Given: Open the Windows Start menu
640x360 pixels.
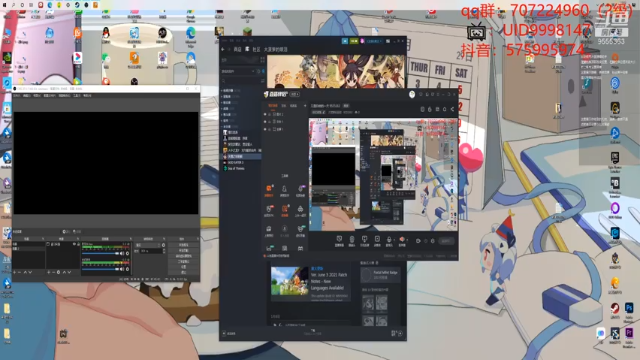Looking at the screenshot, I should [x=4, y=5].
